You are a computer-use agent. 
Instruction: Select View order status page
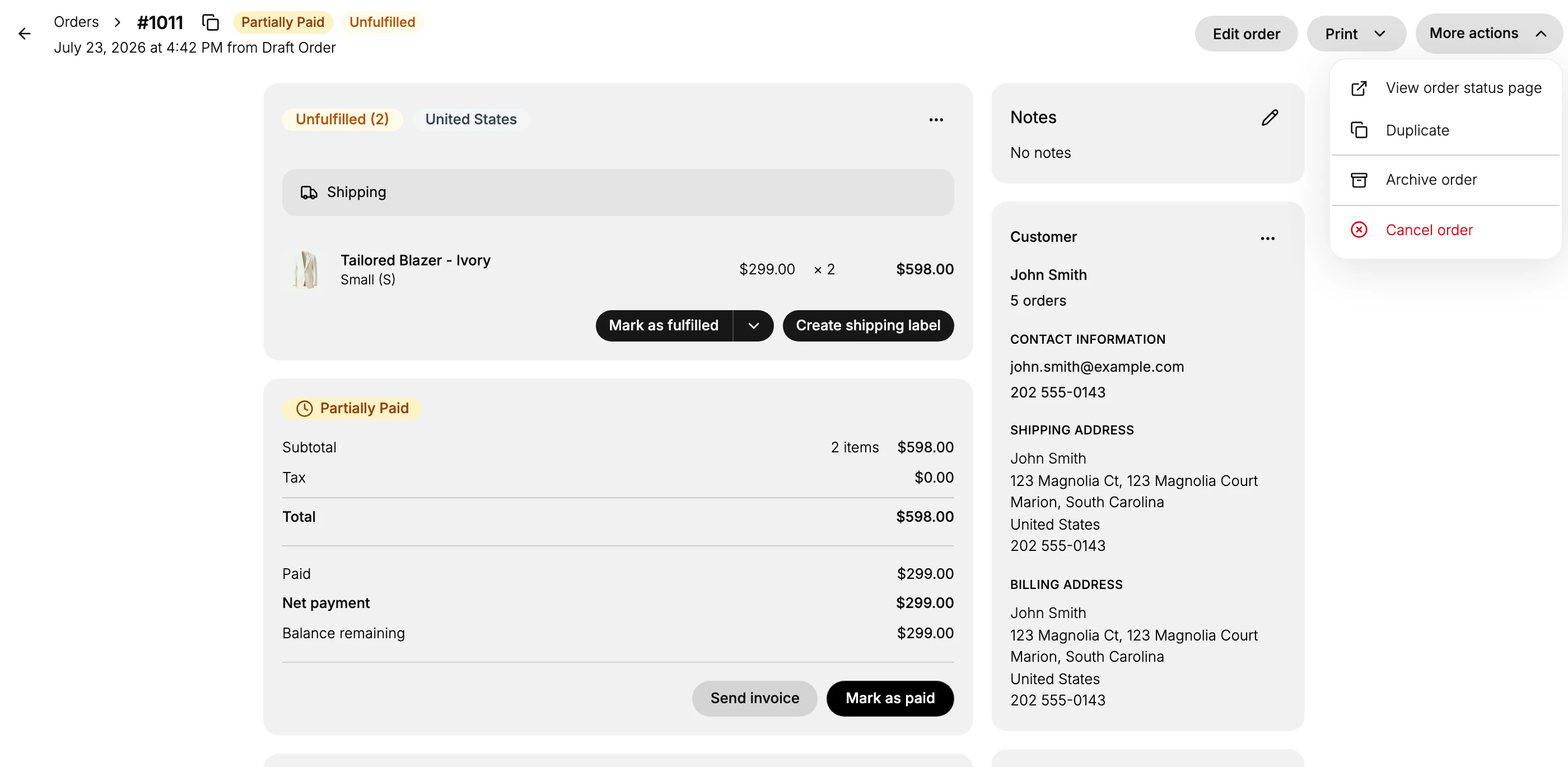1445,88
